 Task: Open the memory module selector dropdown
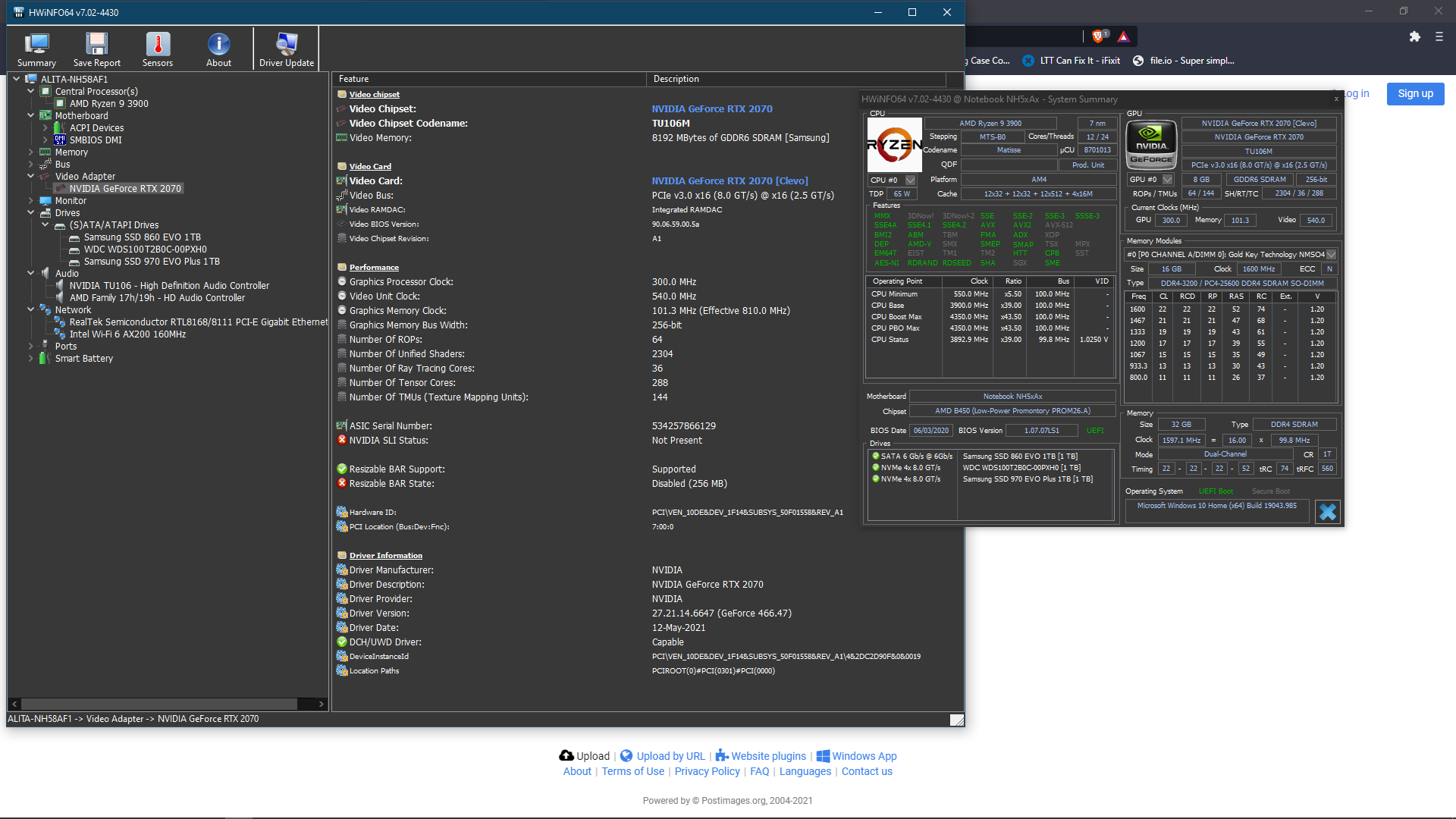tap(1331, 254)
